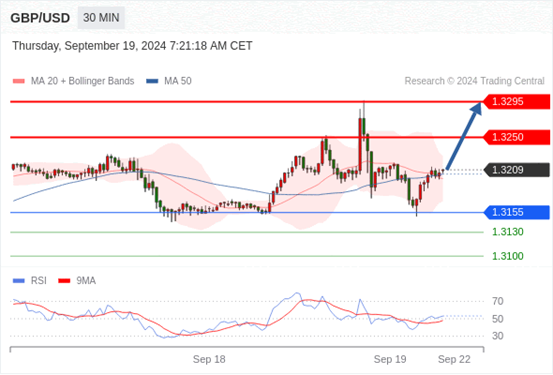Click the RSI 30 axis label
This screenshot has height=375, width=553.
pyautogui.click(x=498, y=336)
